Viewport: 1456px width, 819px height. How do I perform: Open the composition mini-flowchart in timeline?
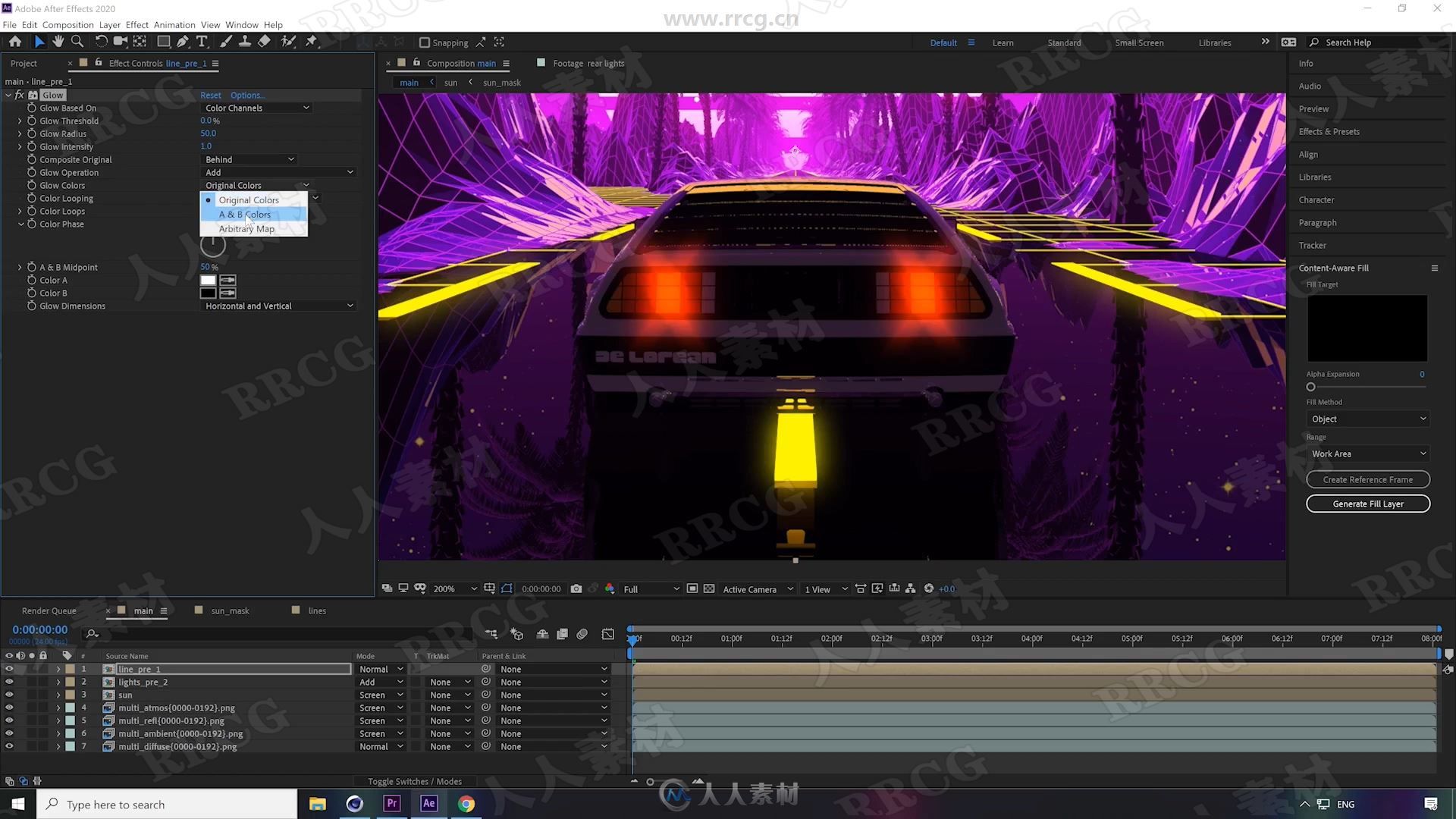coord(491,634)
